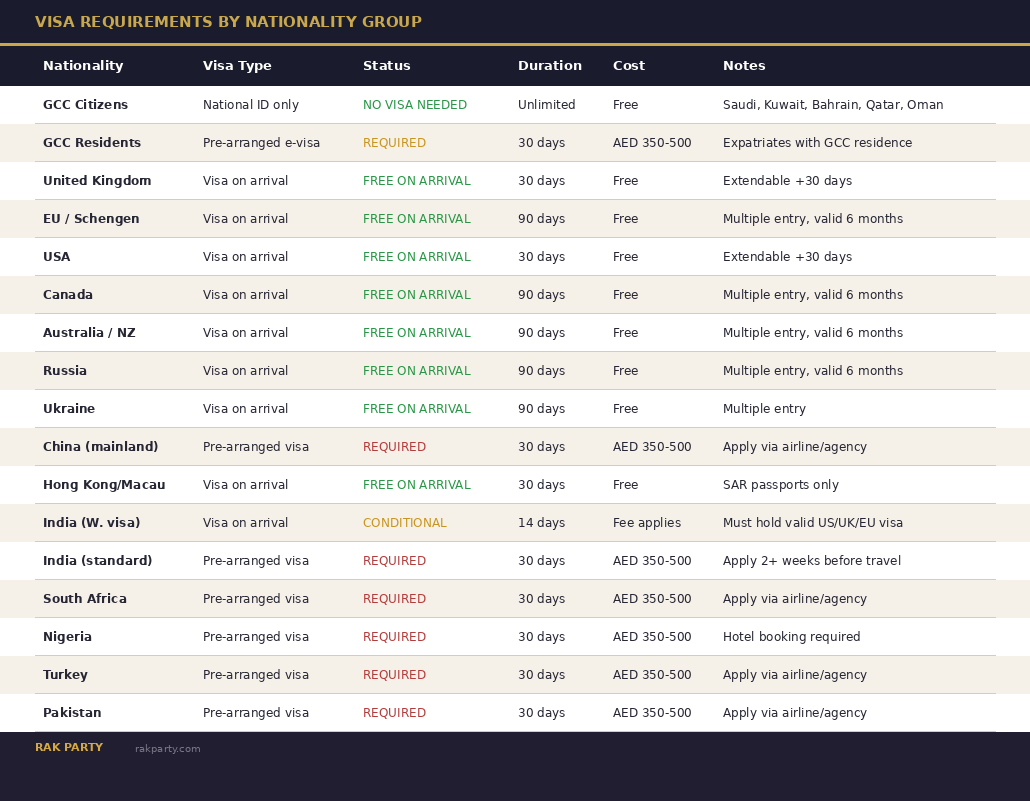
Task: Click the EU / Schengen nationality cell
Action: 91,219
